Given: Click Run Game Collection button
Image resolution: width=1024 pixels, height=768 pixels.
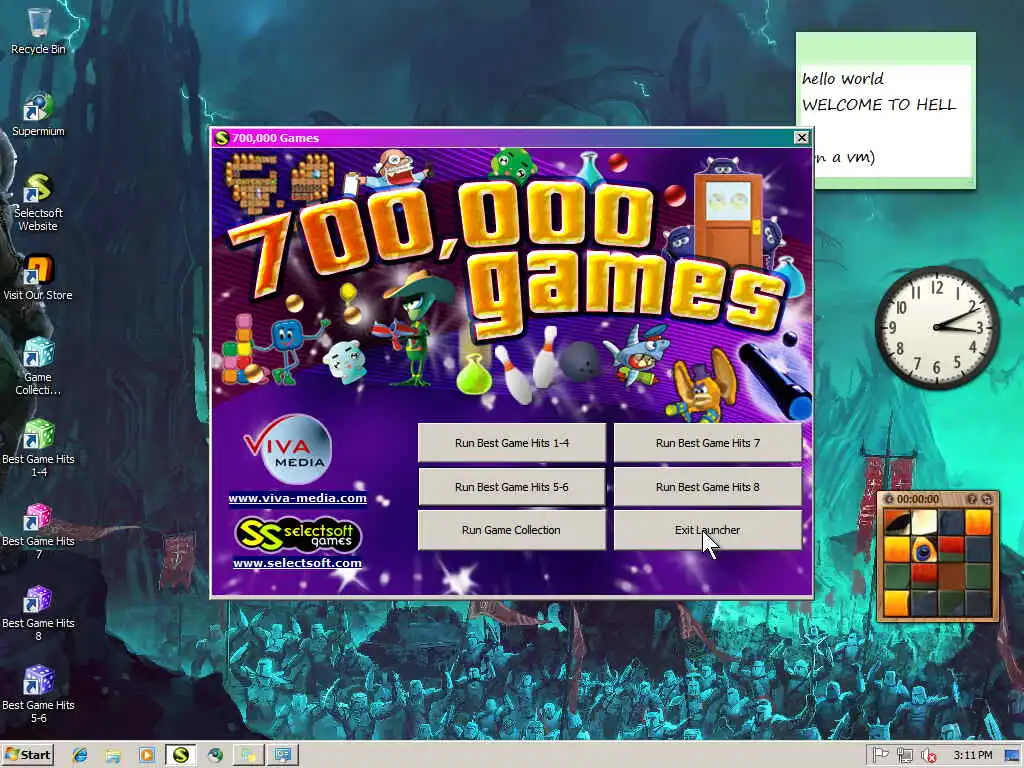Looking at the screenshot, I should 511,530.
